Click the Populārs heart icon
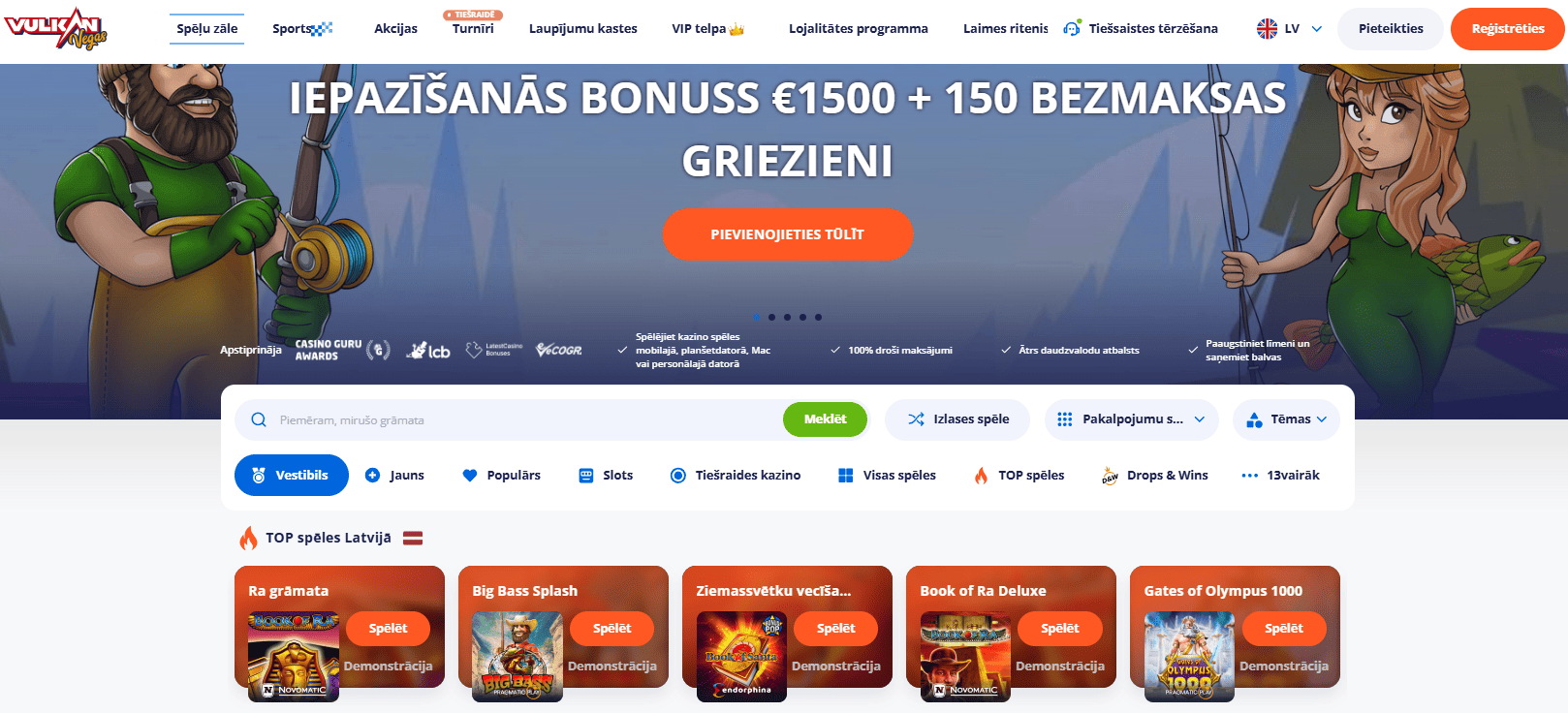The width and height of the screenshot is (1568, 713). pos(470,475)
